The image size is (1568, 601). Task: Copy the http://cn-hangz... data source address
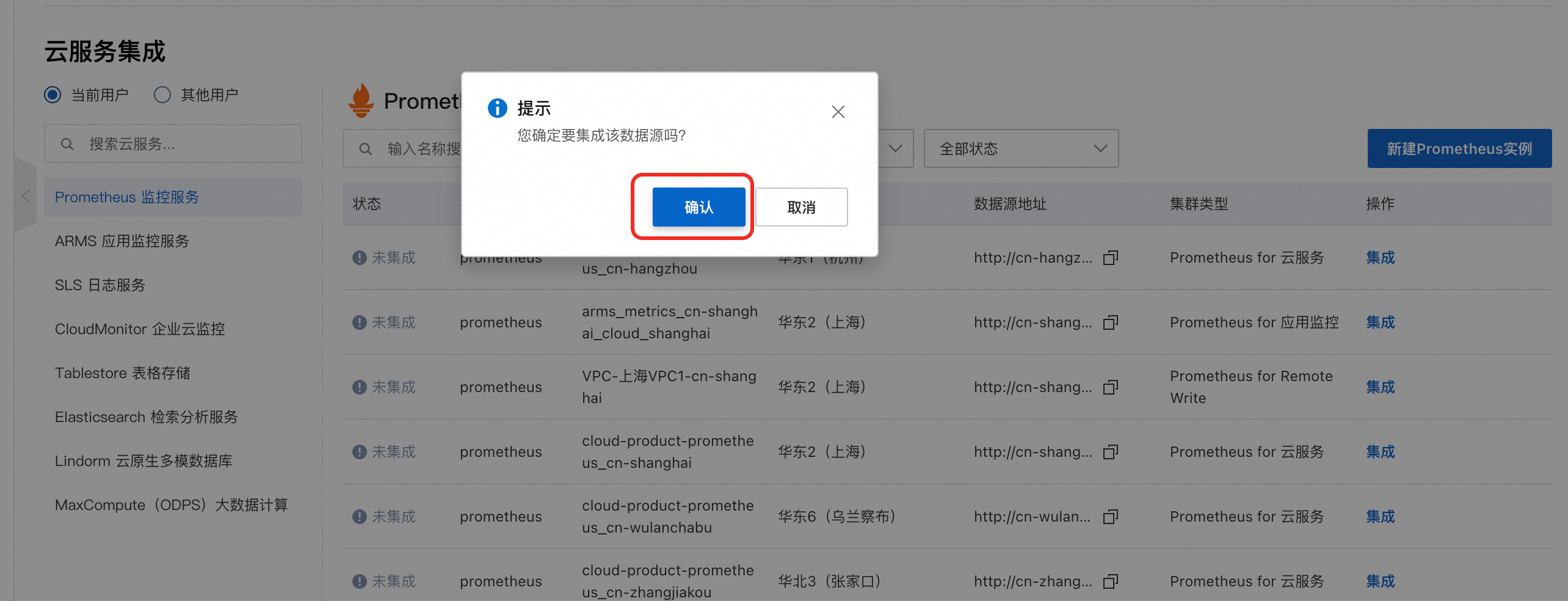[x=1111, y=258]
